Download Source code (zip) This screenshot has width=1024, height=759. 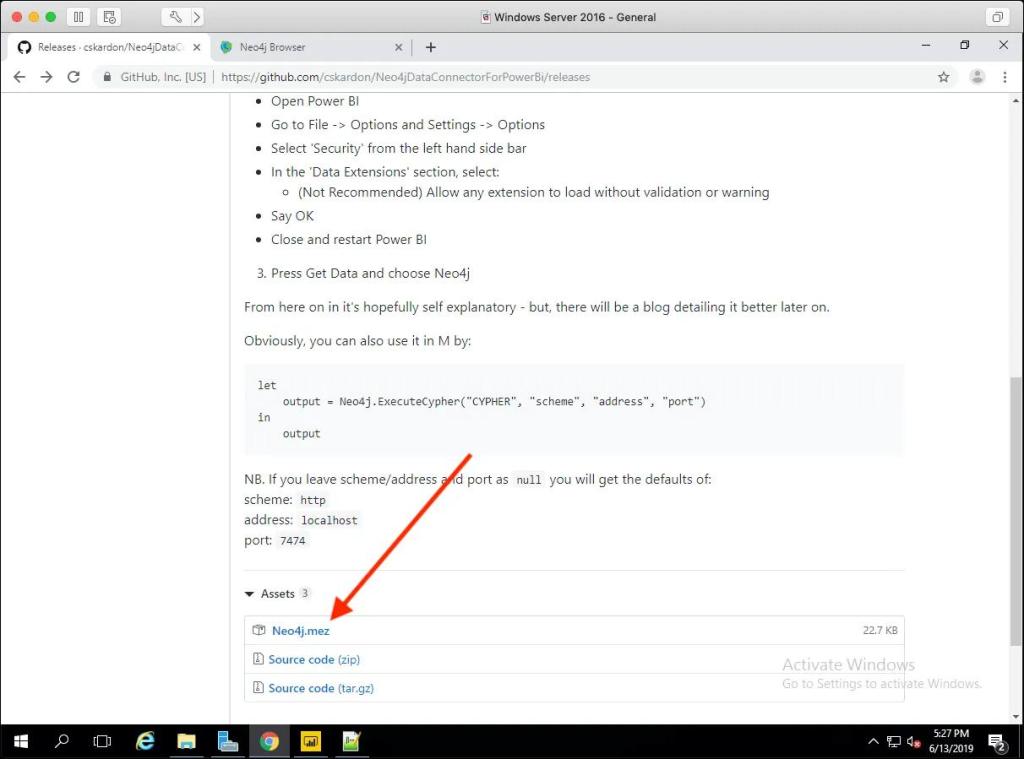point(314,659)
